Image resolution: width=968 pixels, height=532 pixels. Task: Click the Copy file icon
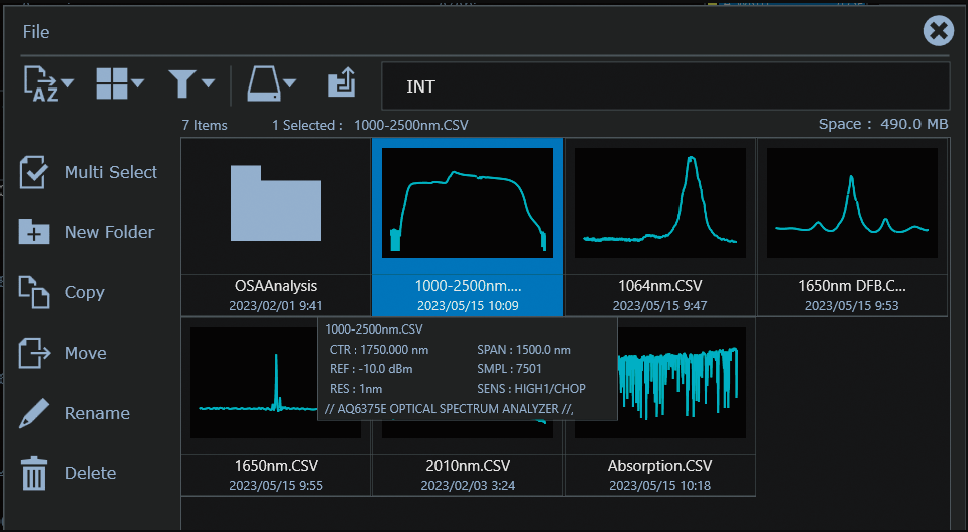34,292
